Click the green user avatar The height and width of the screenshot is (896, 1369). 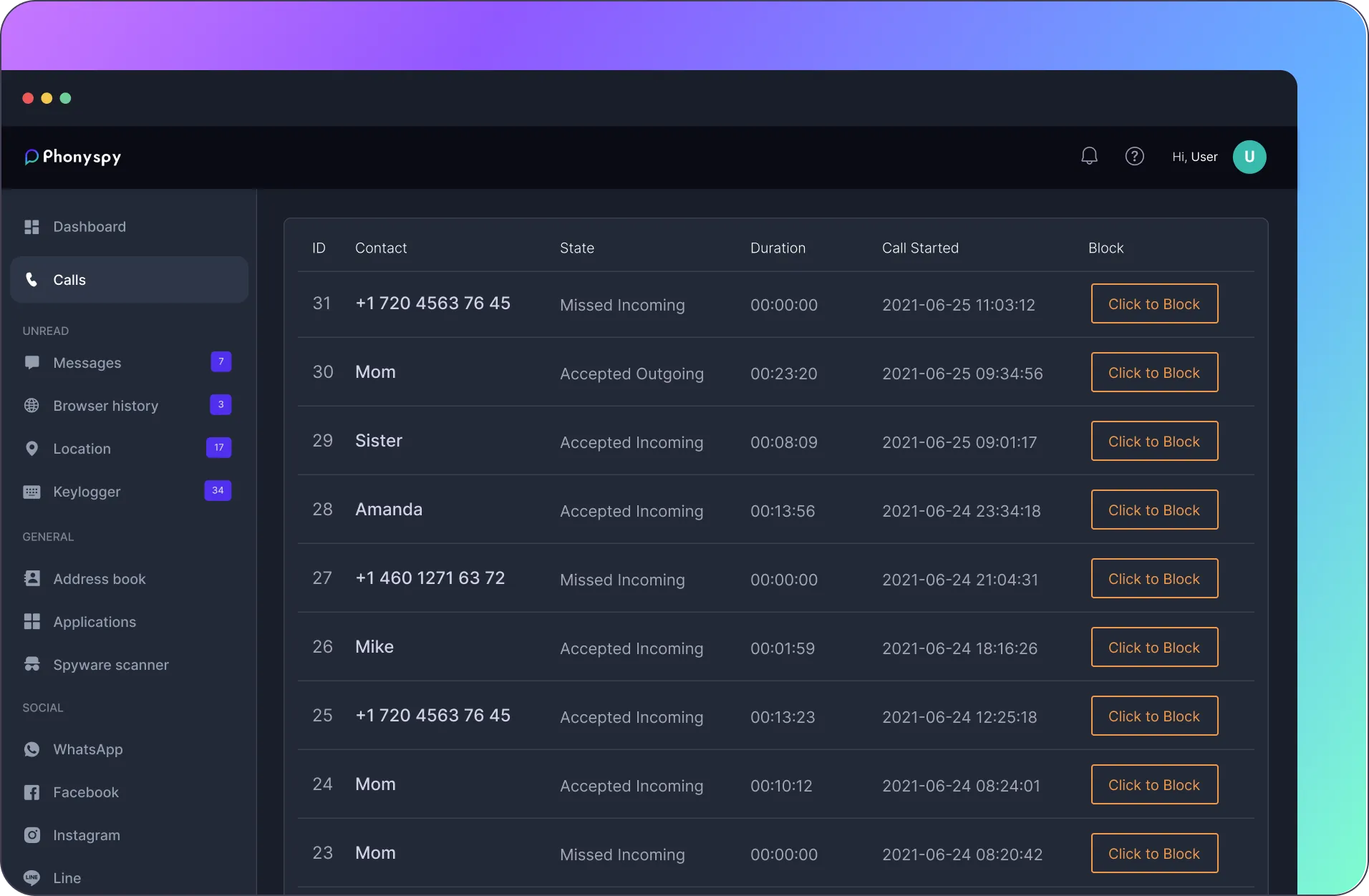[1249, 157]
